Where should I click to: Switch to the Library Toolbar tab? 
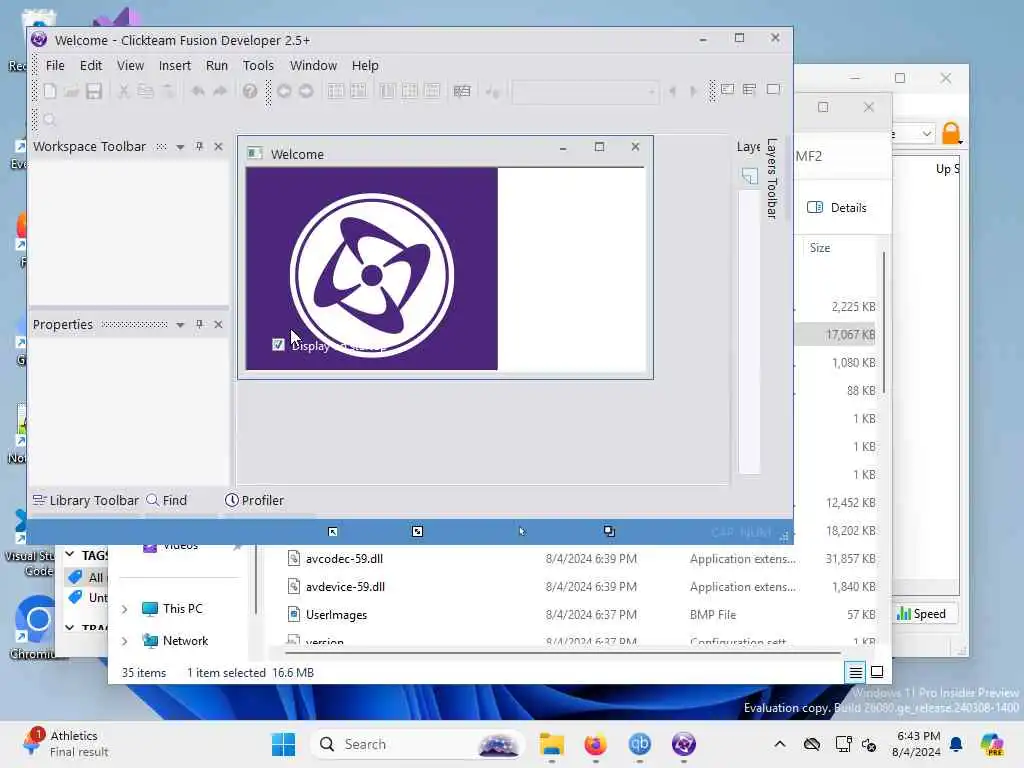(86, 500)
